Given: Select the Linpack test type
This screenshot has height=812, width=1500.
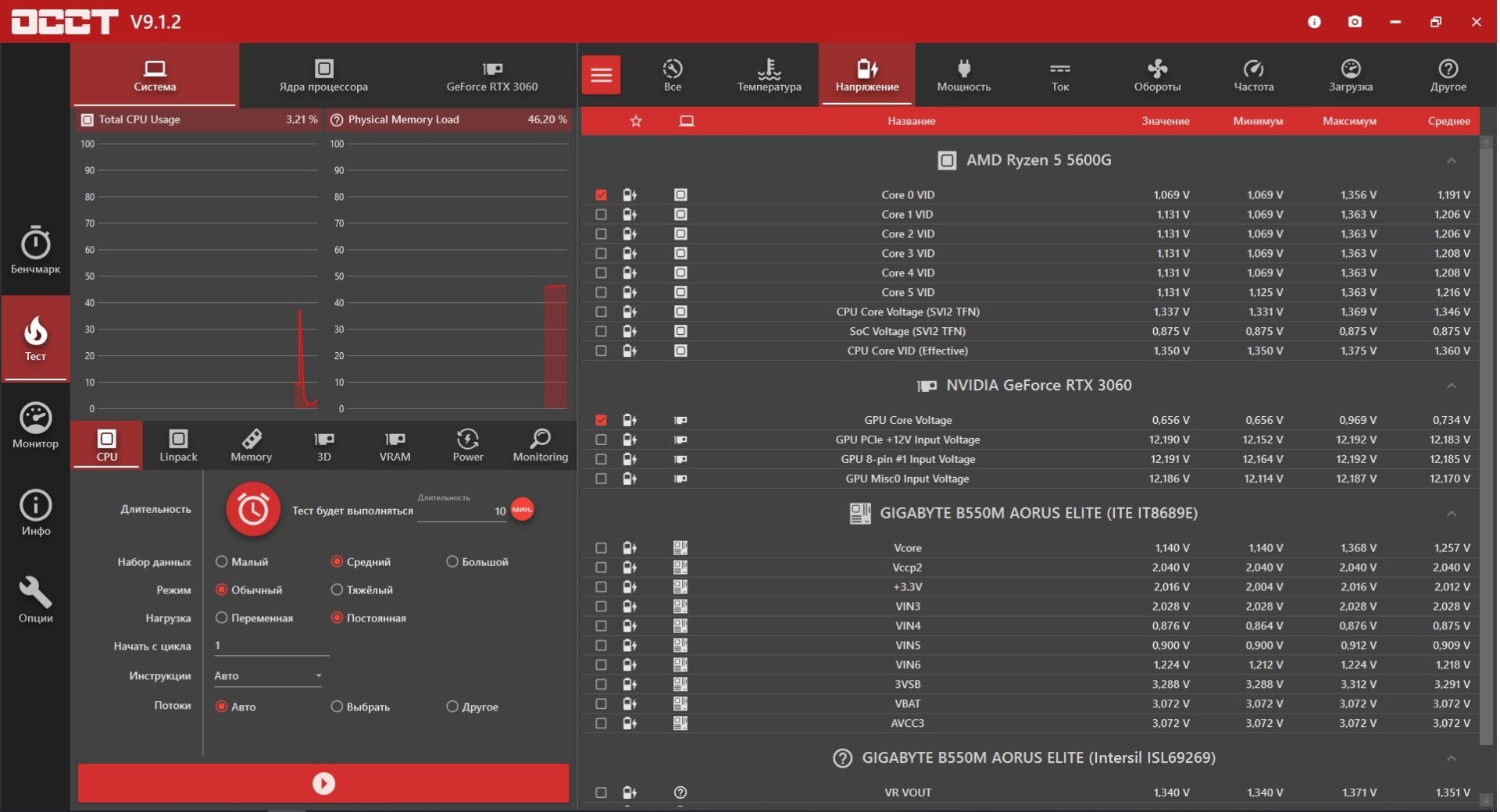Looking at the screenshot, I should click(178, 445).
